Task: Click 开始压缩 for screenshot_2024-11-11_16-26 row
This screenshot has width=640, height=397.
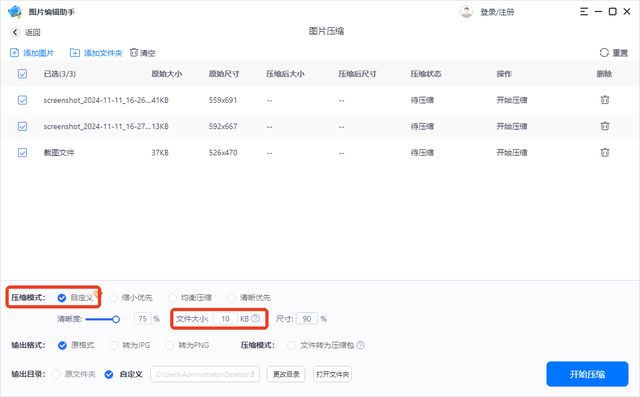Action: pyautogui.click(x=512, y=100)
